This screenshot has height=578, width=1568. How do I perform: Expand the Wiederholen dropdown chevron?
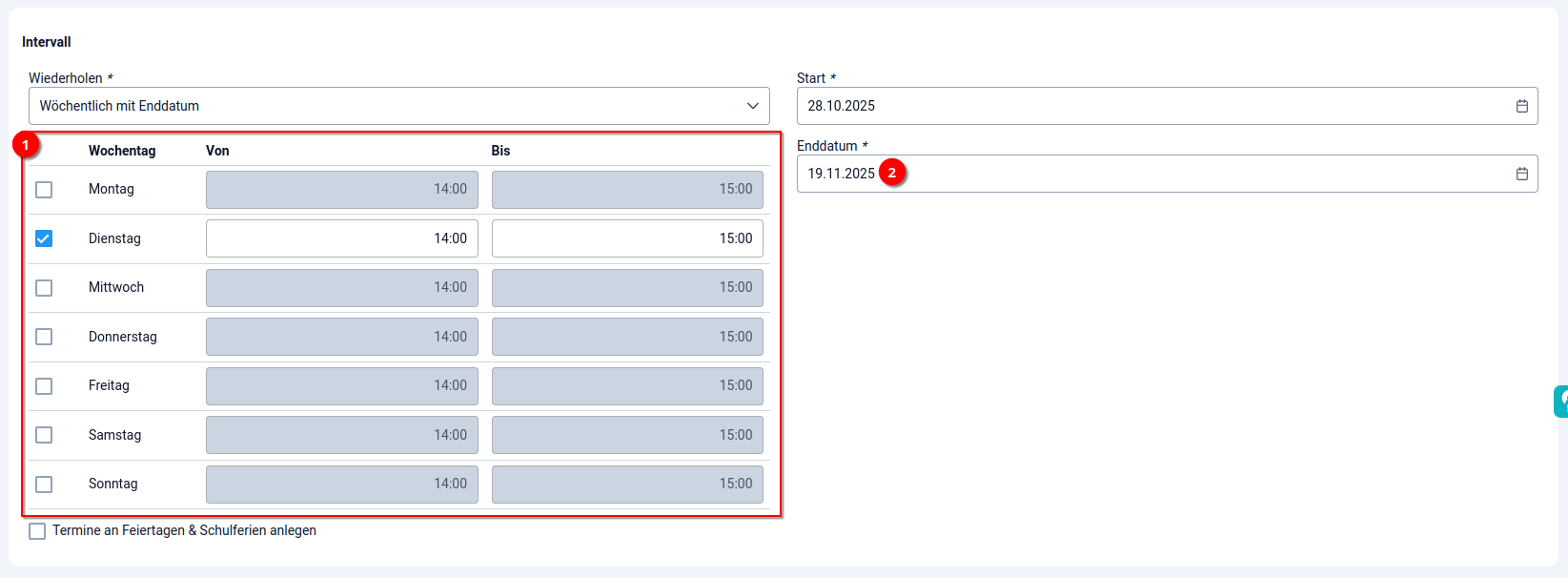click(x=752, y=106)
